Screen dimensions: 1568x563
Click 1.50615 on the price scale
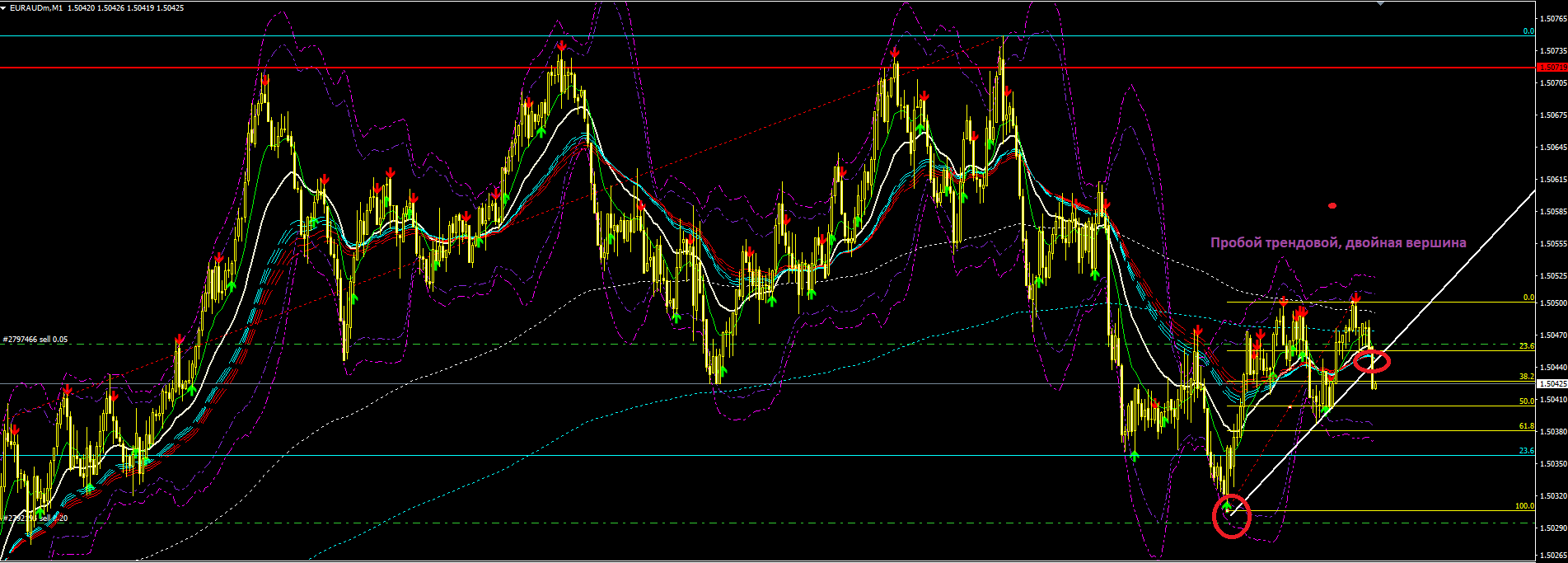coord(1552,179)
